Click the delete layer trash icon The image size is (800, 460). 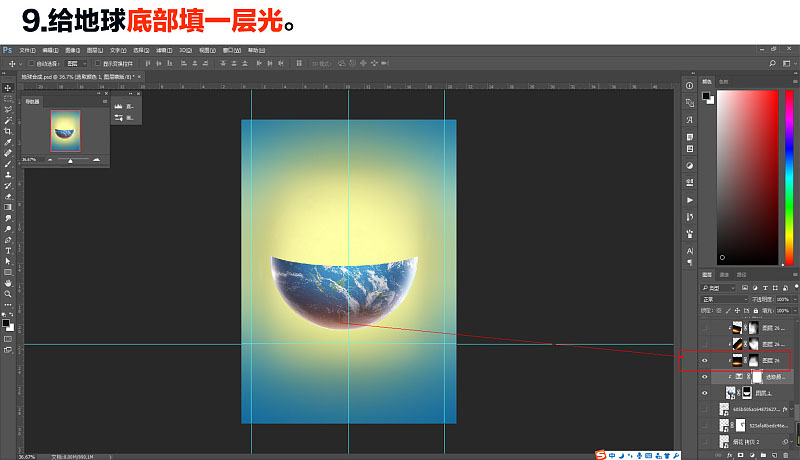pos(786,455)
